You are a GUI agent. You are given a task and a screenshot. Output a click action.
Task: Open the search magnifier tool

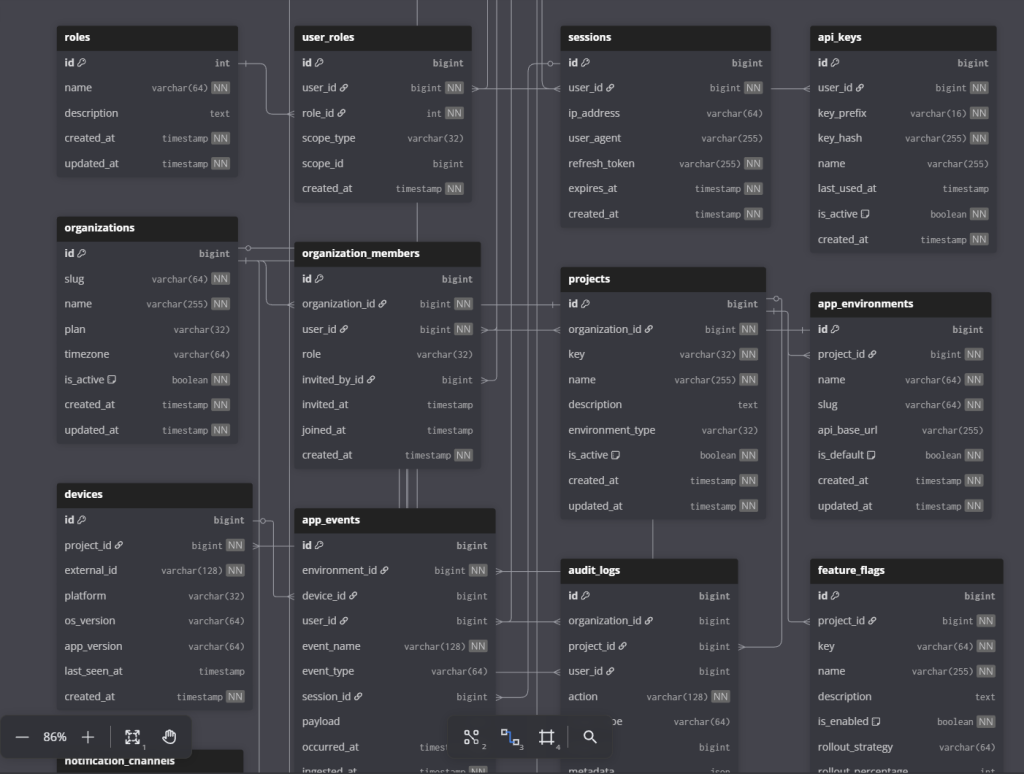[590, 737]
